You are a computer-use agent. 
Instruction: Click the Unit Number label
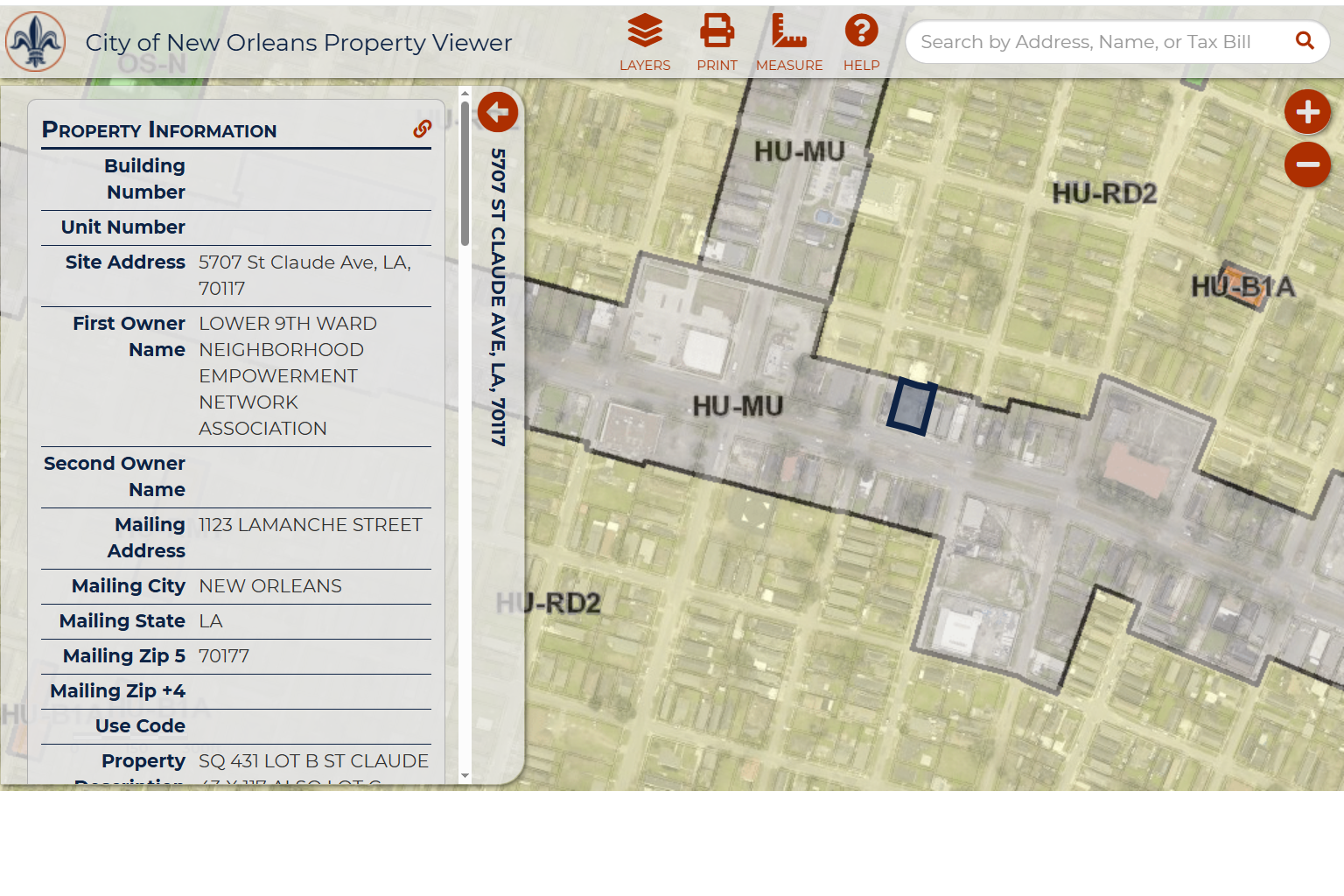[x=123, y=227]
